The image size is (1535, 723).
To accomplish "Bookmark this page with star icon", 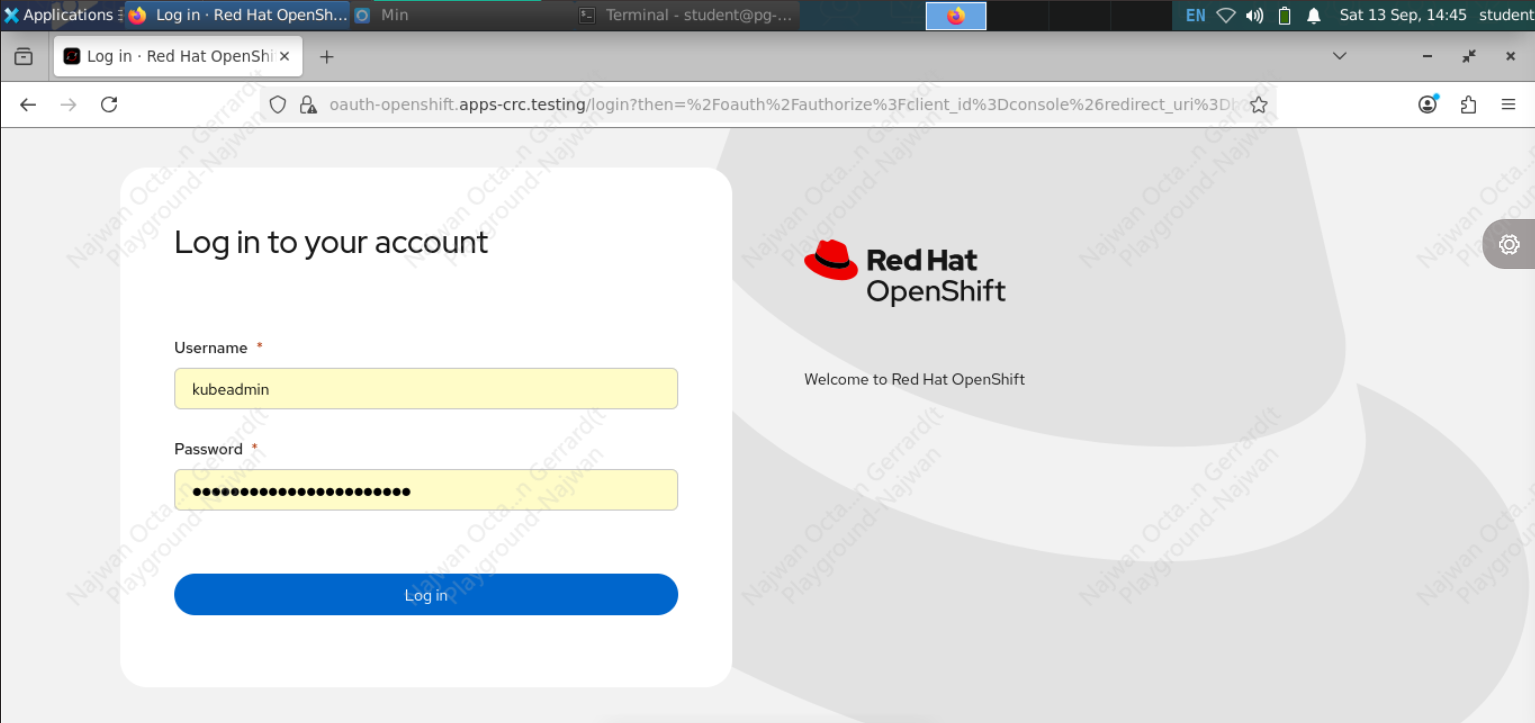I will coord(1258,105).
